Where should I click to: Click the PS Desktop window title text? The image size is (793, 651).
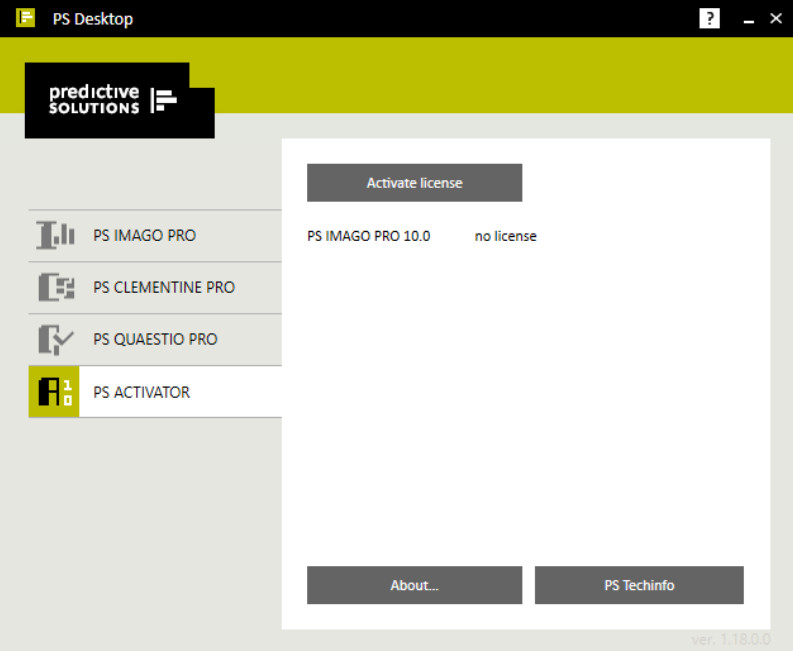point(93,19)
